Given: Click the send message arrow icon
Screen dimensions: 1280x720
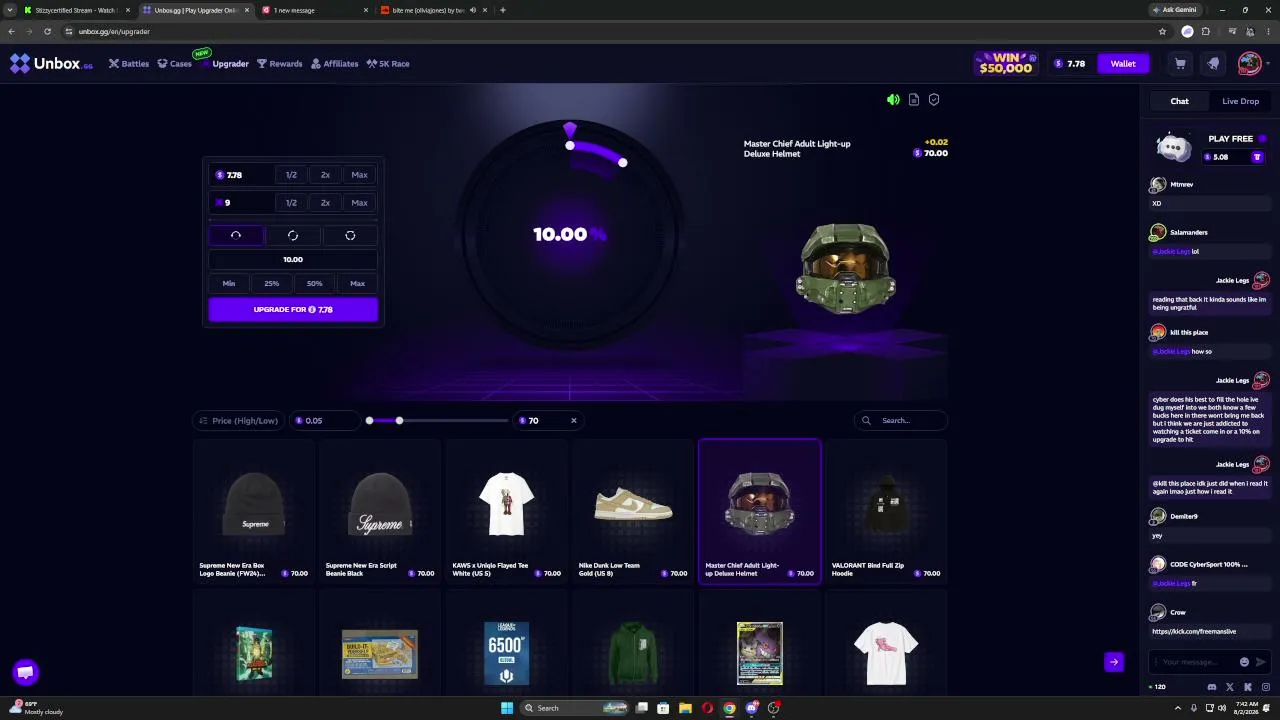Looking at the screenshot, I should click(x=1260, y=662).
